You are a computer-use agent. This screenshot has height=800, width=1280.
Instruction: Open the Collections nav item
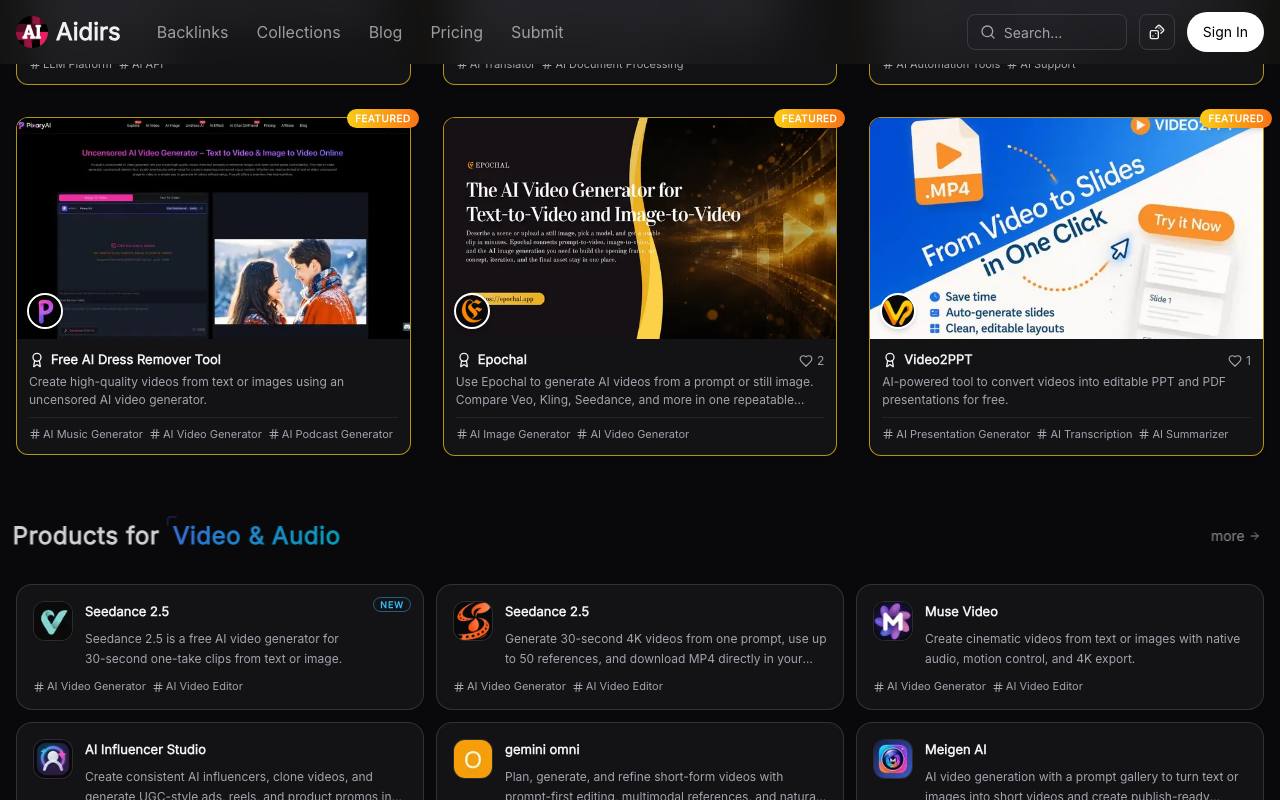[298, 32]
